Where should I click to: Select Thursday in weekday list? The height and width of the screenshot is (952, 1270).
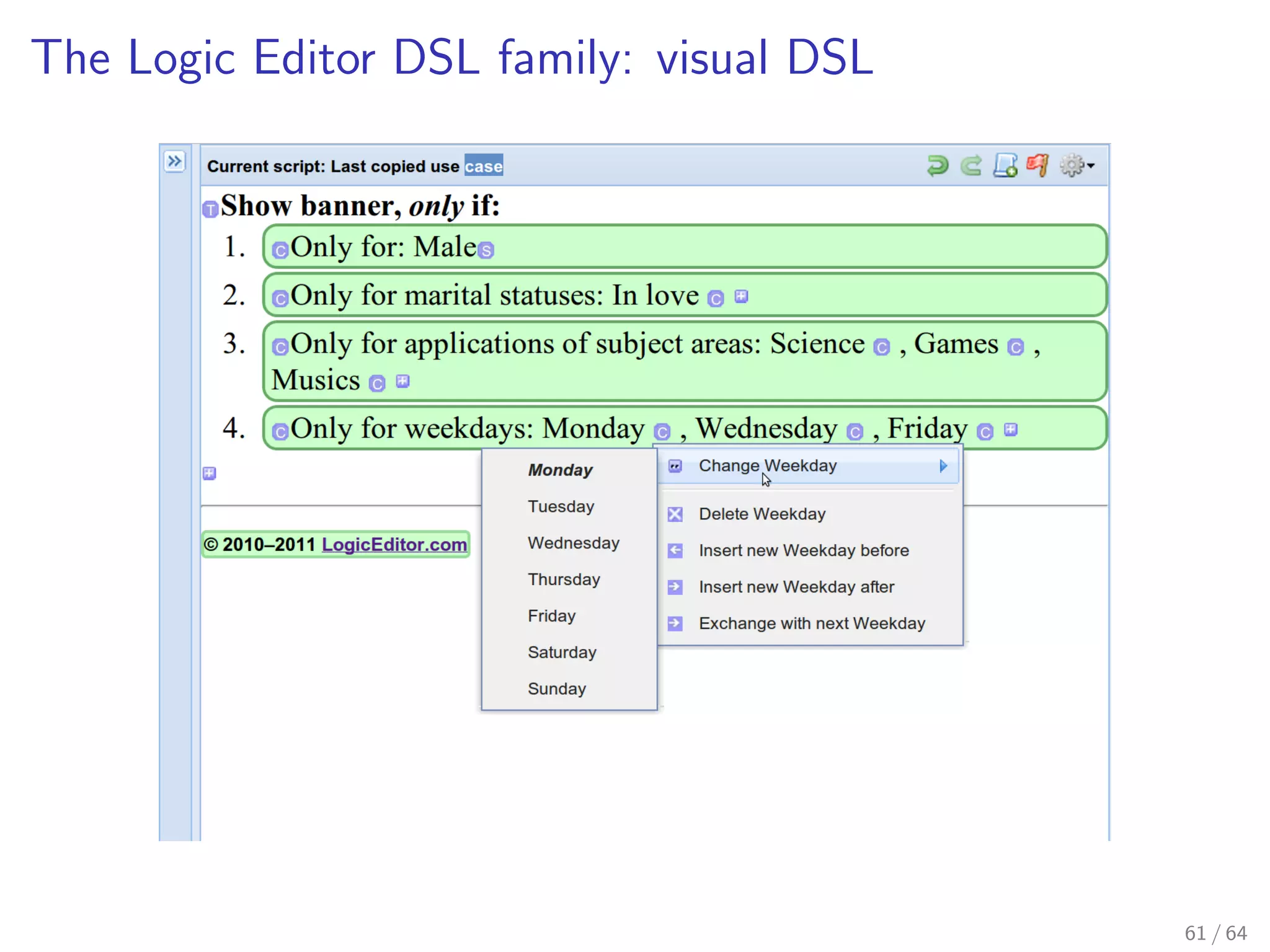(x=564, y=580)
